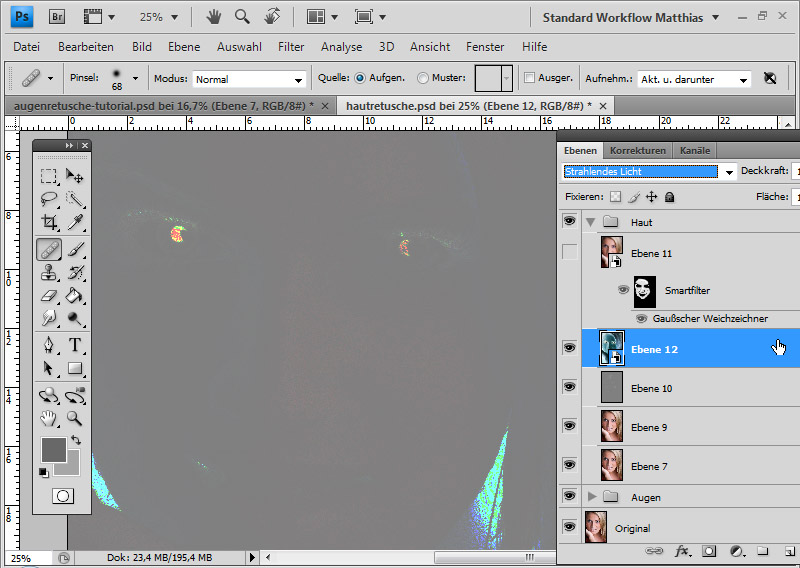Select the Pen tool
This screenshot has width=800, height=568.
48,345
